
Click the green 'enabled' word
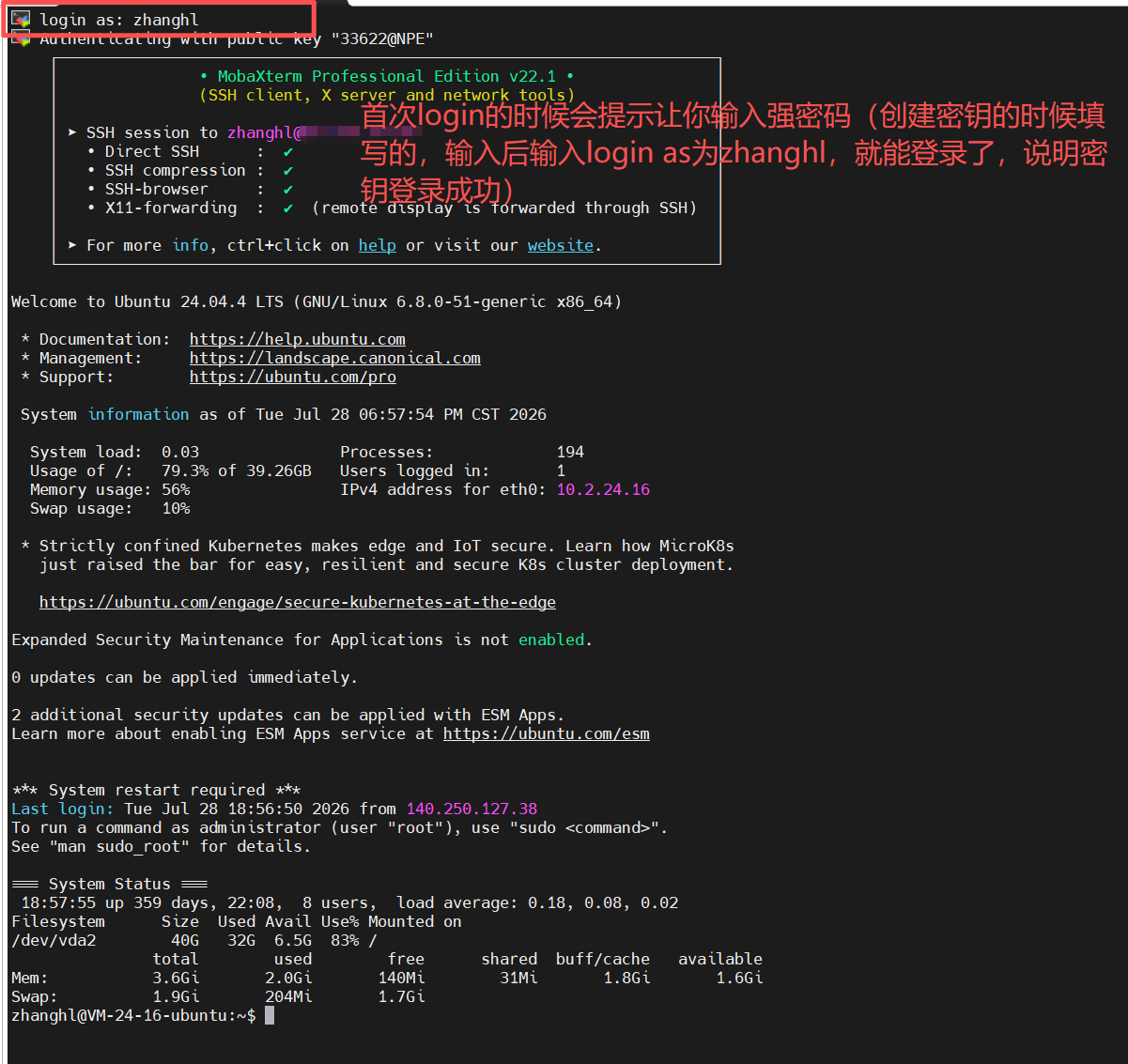(x=551, y=640)
